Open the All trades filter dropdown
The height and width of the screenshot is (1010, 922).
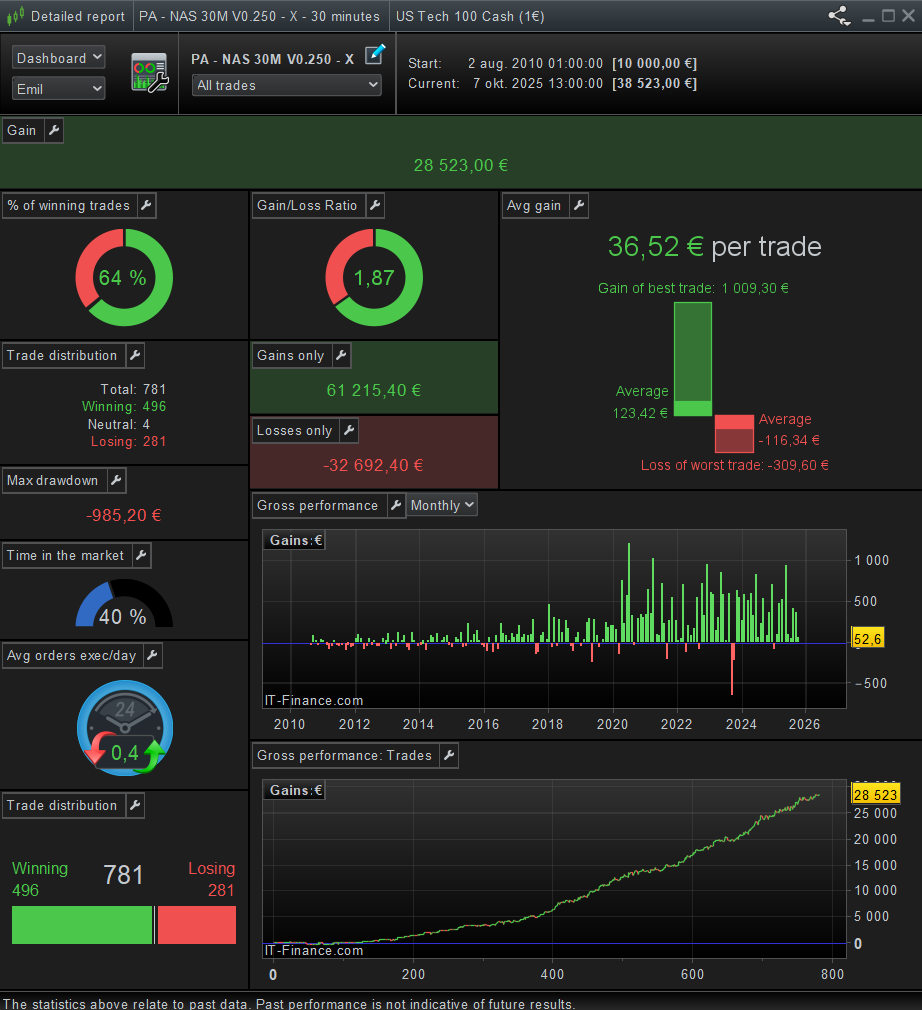click(287, 86)
